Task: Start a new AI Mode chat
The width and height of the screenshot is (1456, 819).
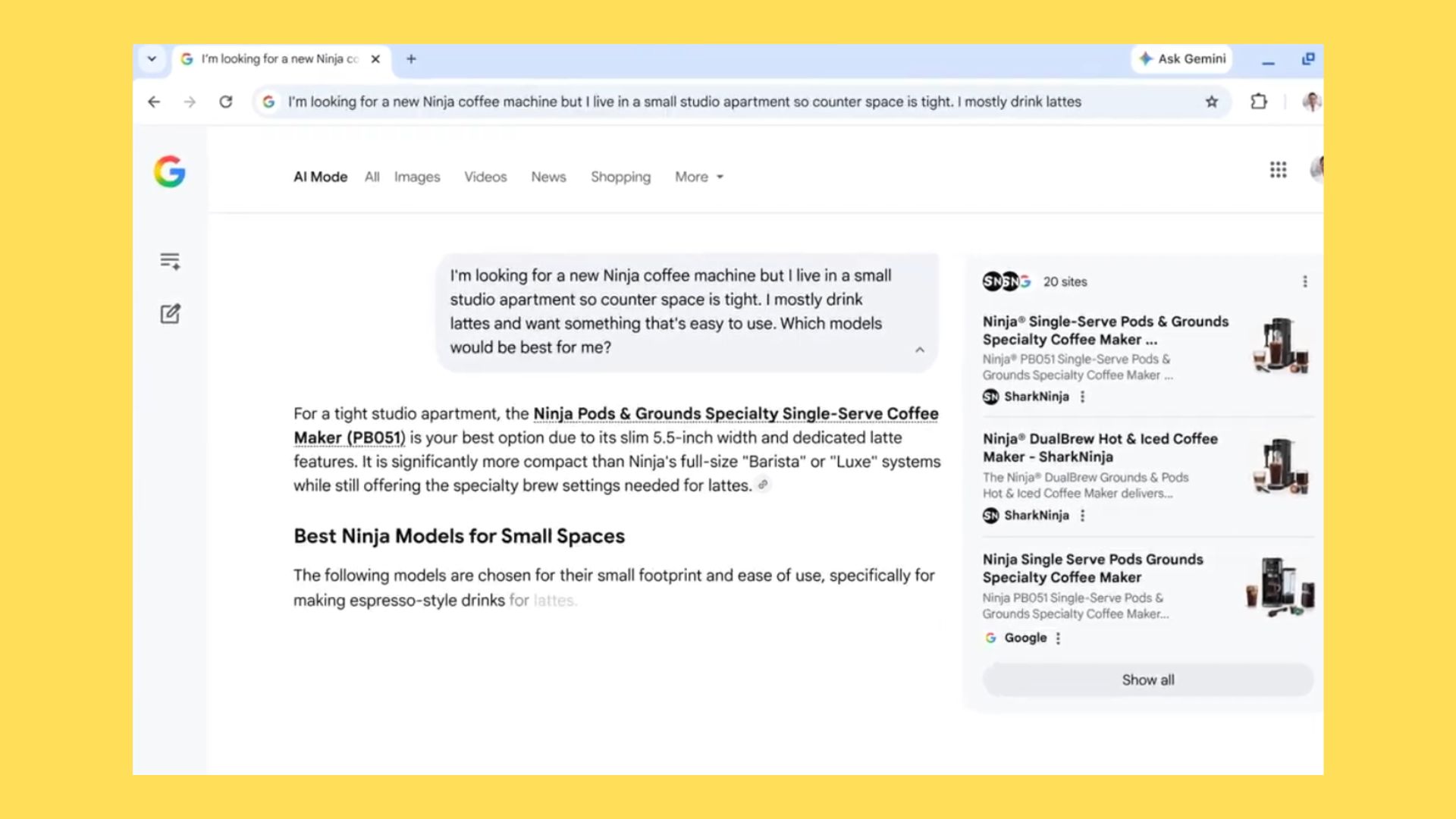Action: click(x=170, y=314)
